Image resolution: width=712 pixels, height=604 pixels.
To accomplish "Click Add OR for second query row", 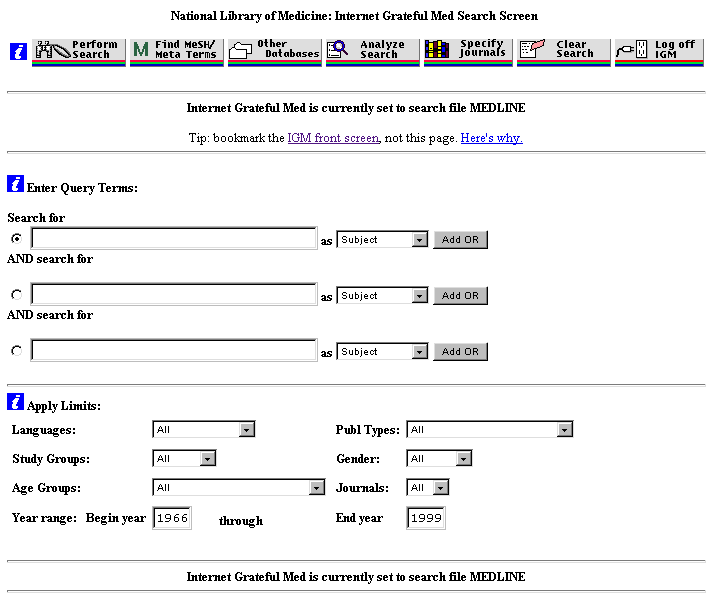I will (460, 296).
